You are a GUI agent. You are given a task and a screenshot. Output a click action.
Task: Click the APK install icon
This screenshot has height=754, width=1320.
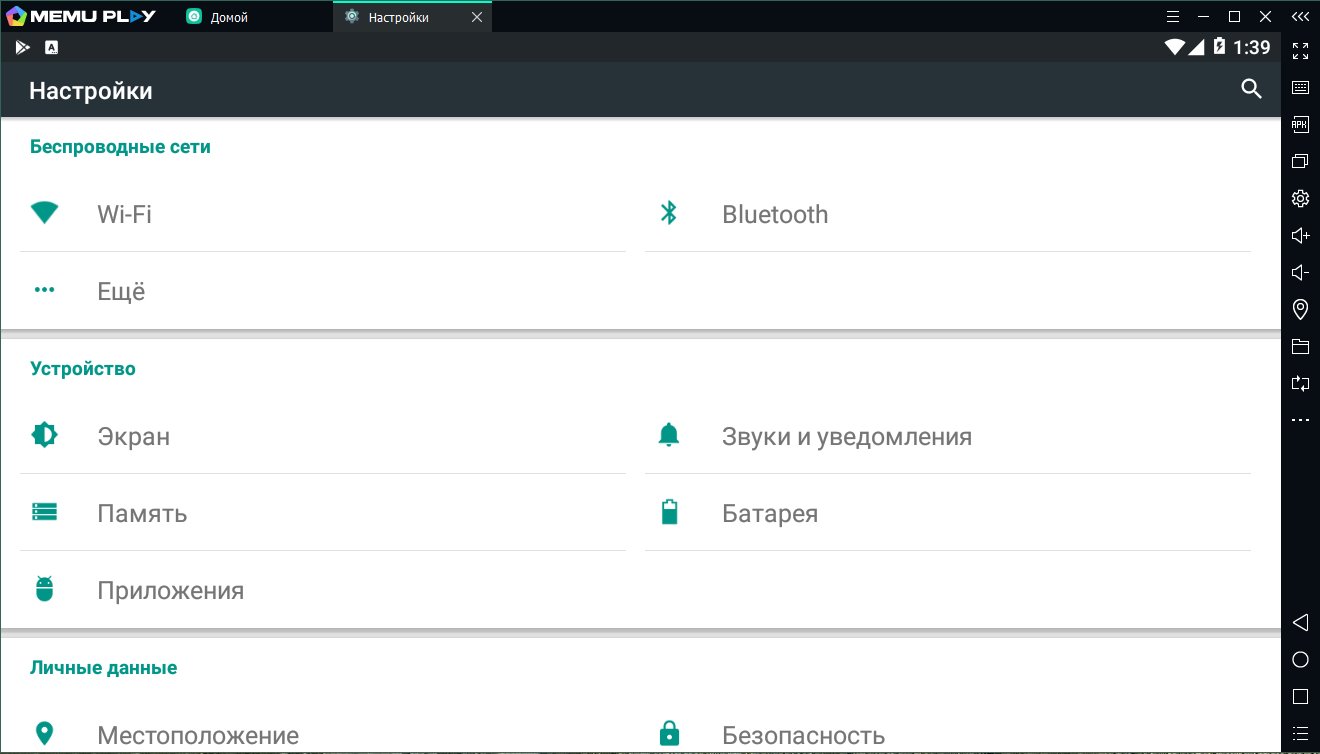pyautogui.click(x=1300, y=125)
